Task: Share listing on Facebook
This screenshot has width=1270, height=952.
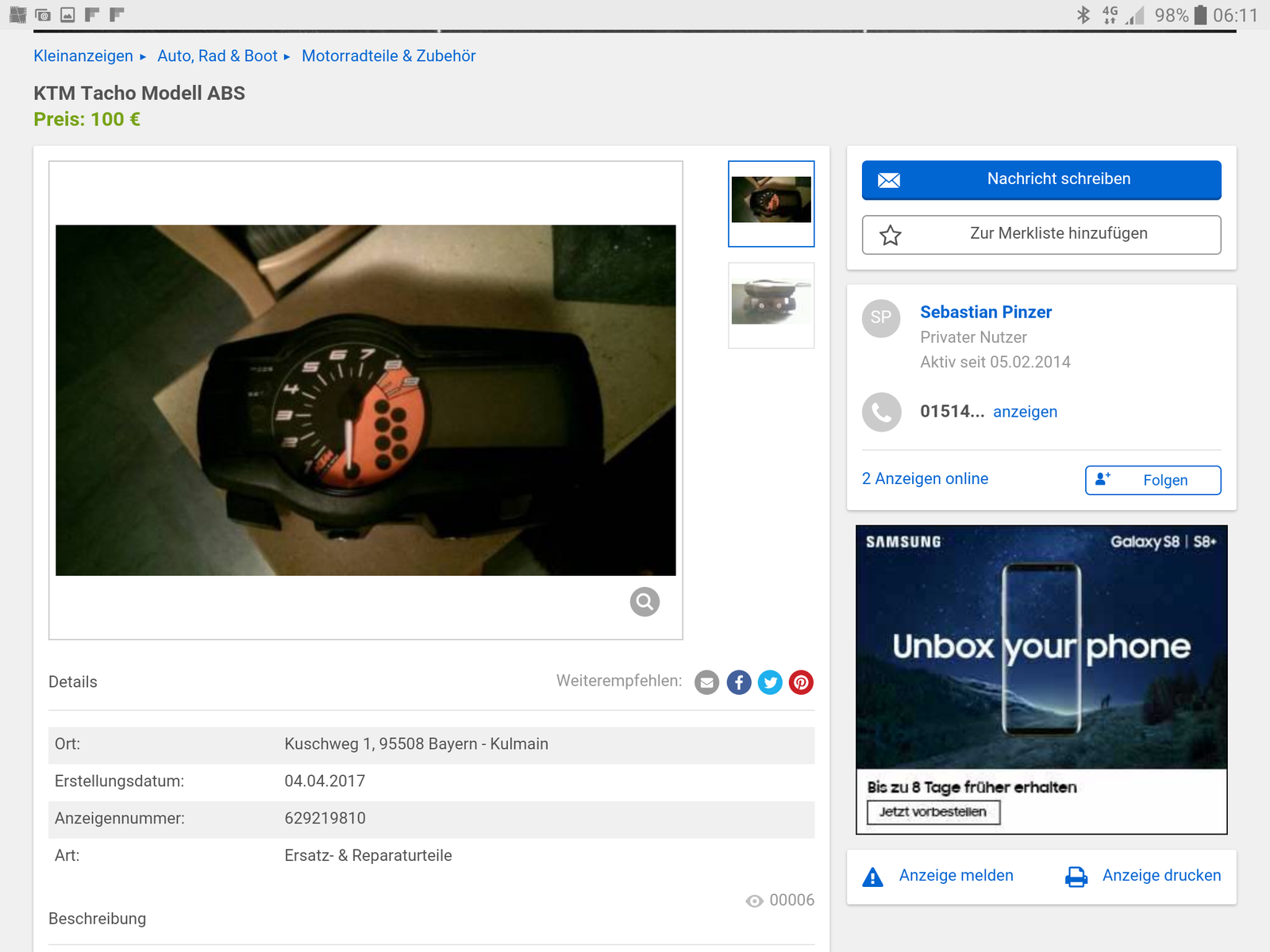Action: [x=738, y=682]
